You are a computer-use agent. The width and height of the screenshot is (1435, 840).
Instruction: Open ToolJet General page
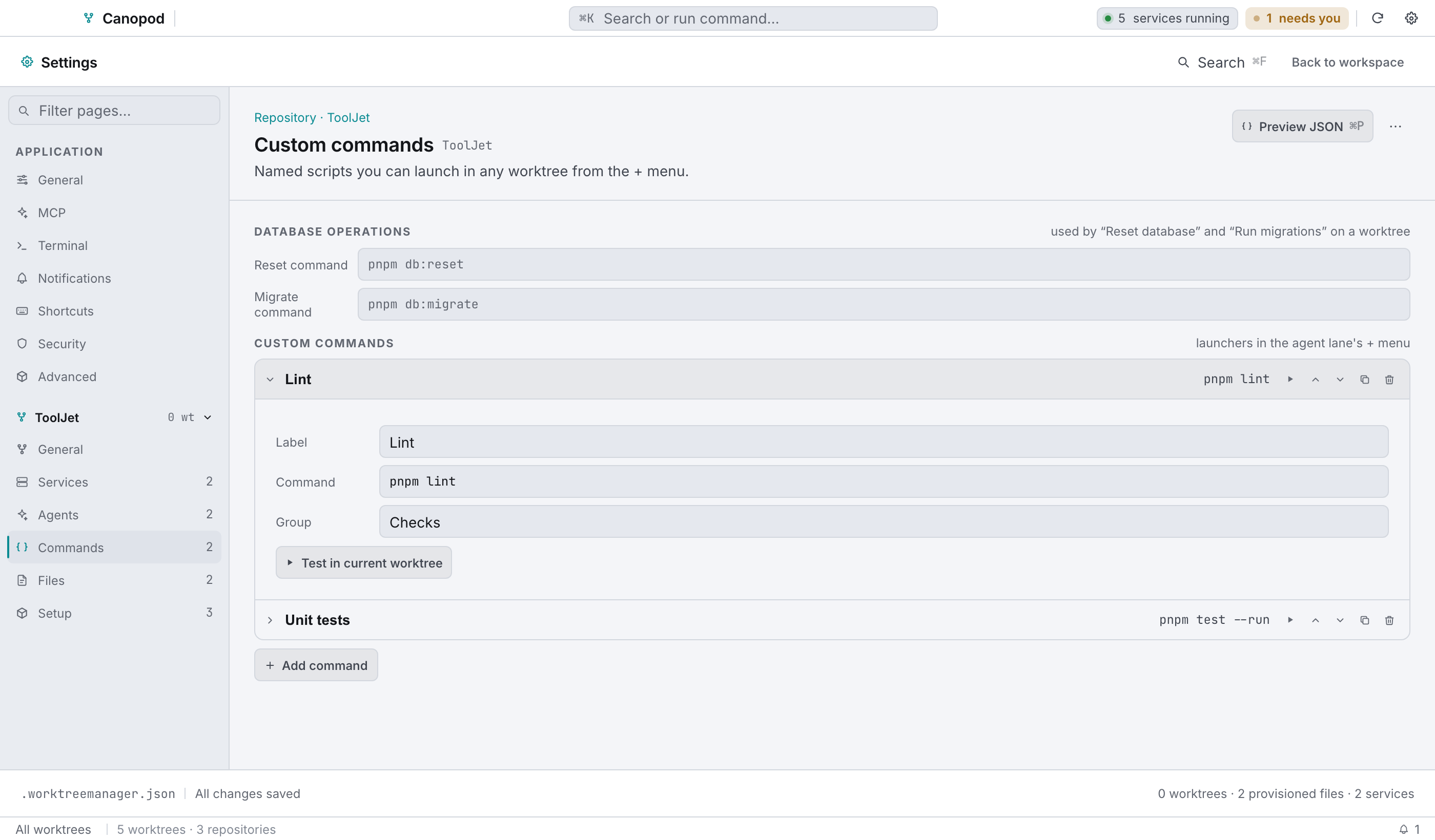114,450
